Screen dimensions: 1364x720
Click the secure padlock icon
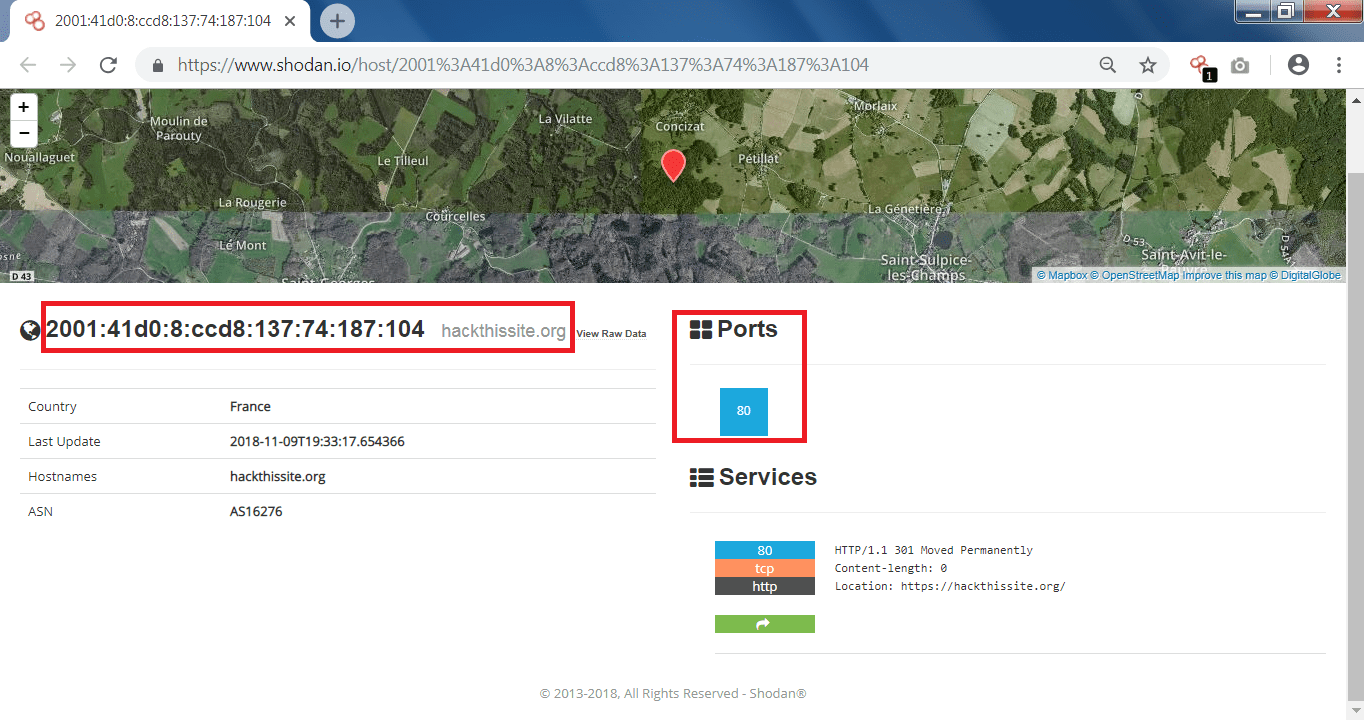click(157, 65)
